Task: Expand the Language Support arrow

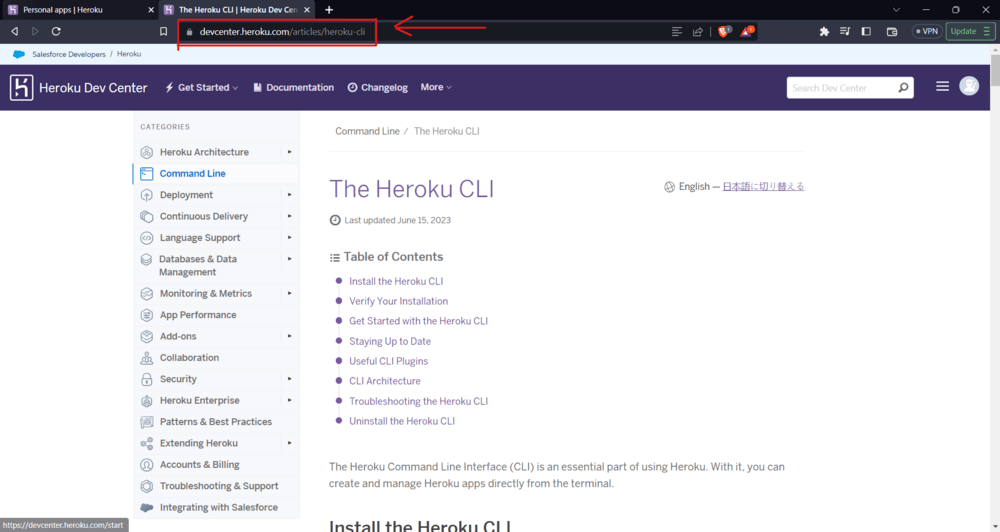Action: coord(290,237)
